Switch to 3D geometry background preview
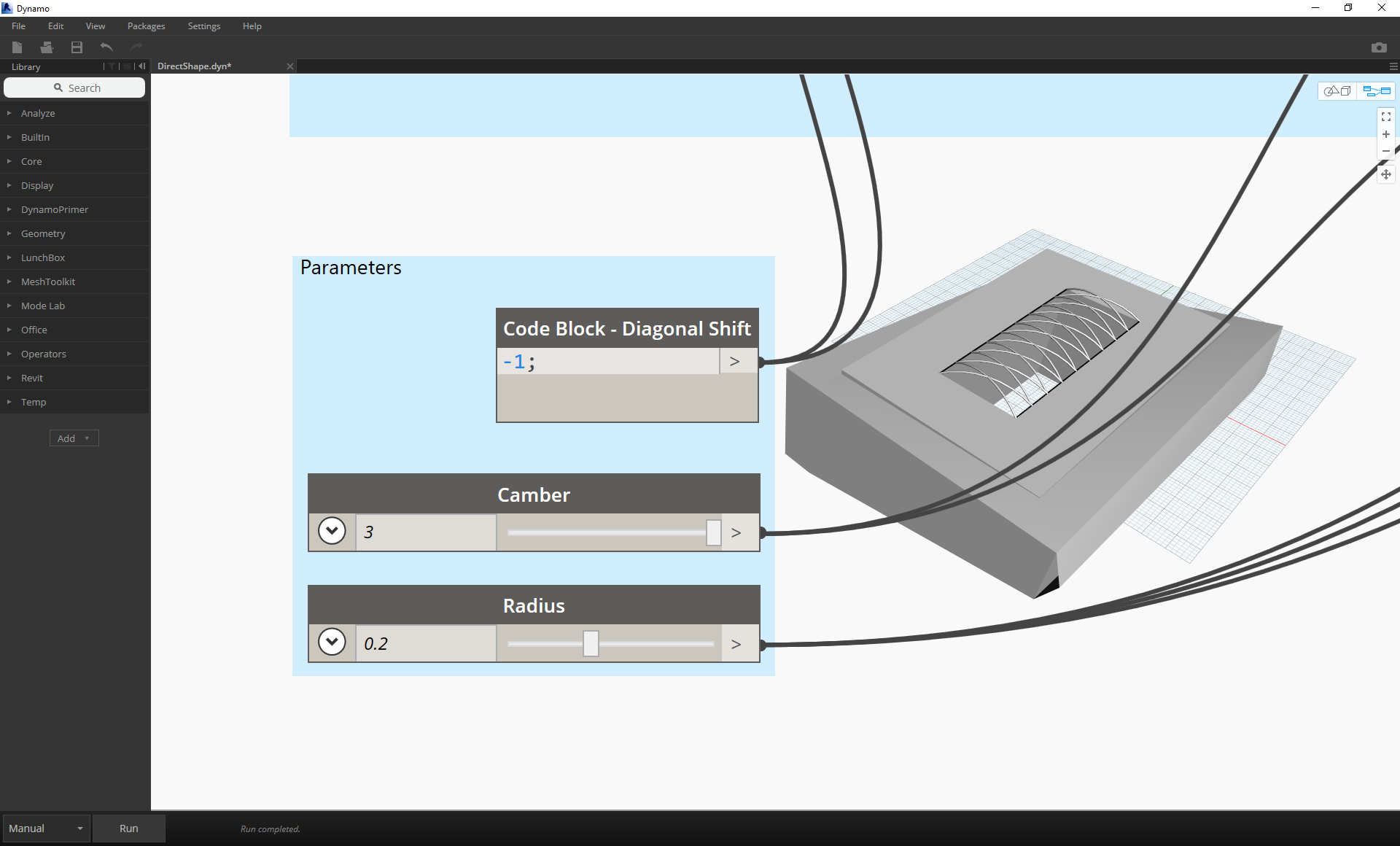The height and width of the screenshot is (846, 1400). 1337,91
